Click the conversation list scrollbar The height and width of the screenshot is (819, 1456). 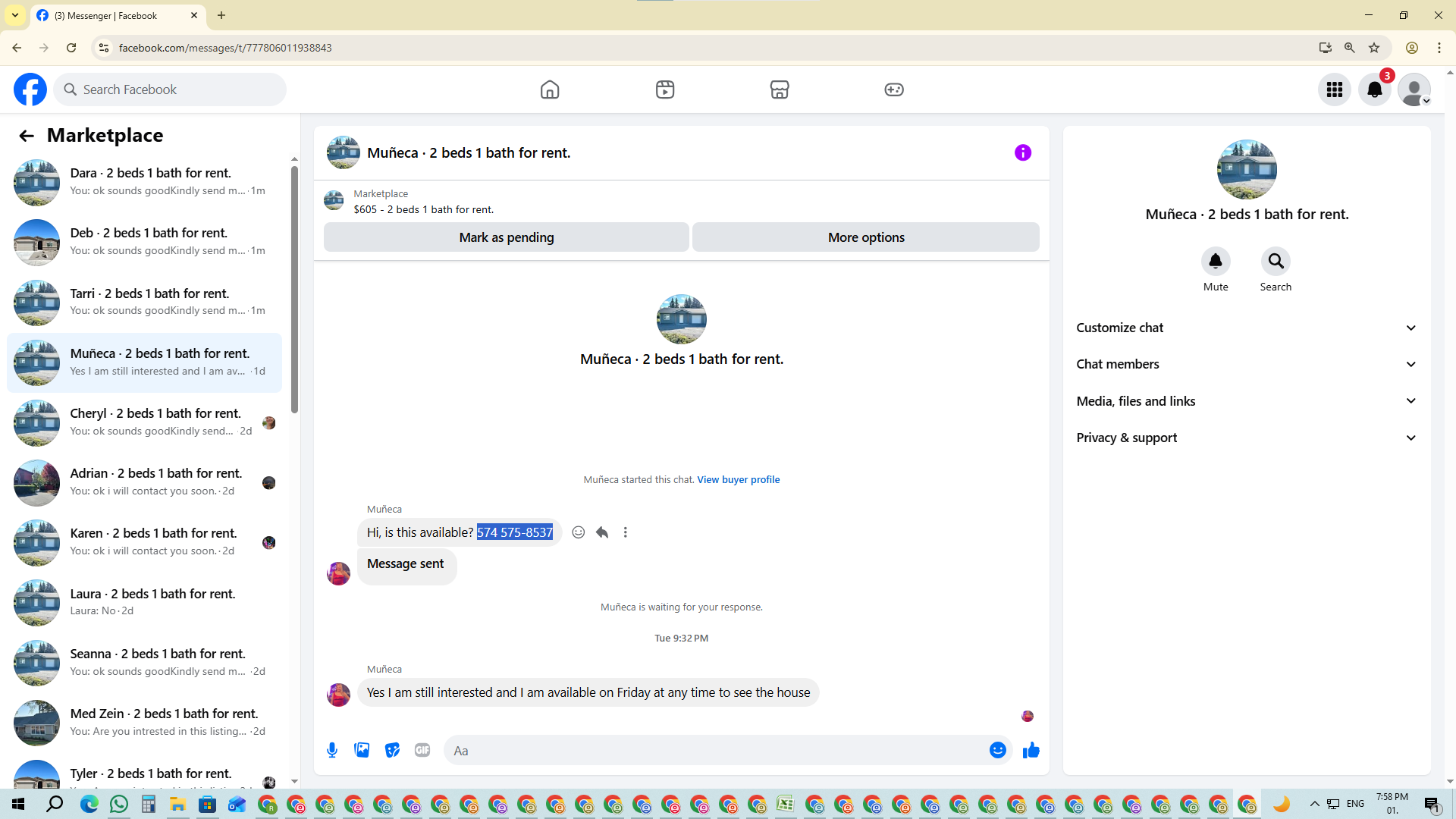tap(294, 288)
